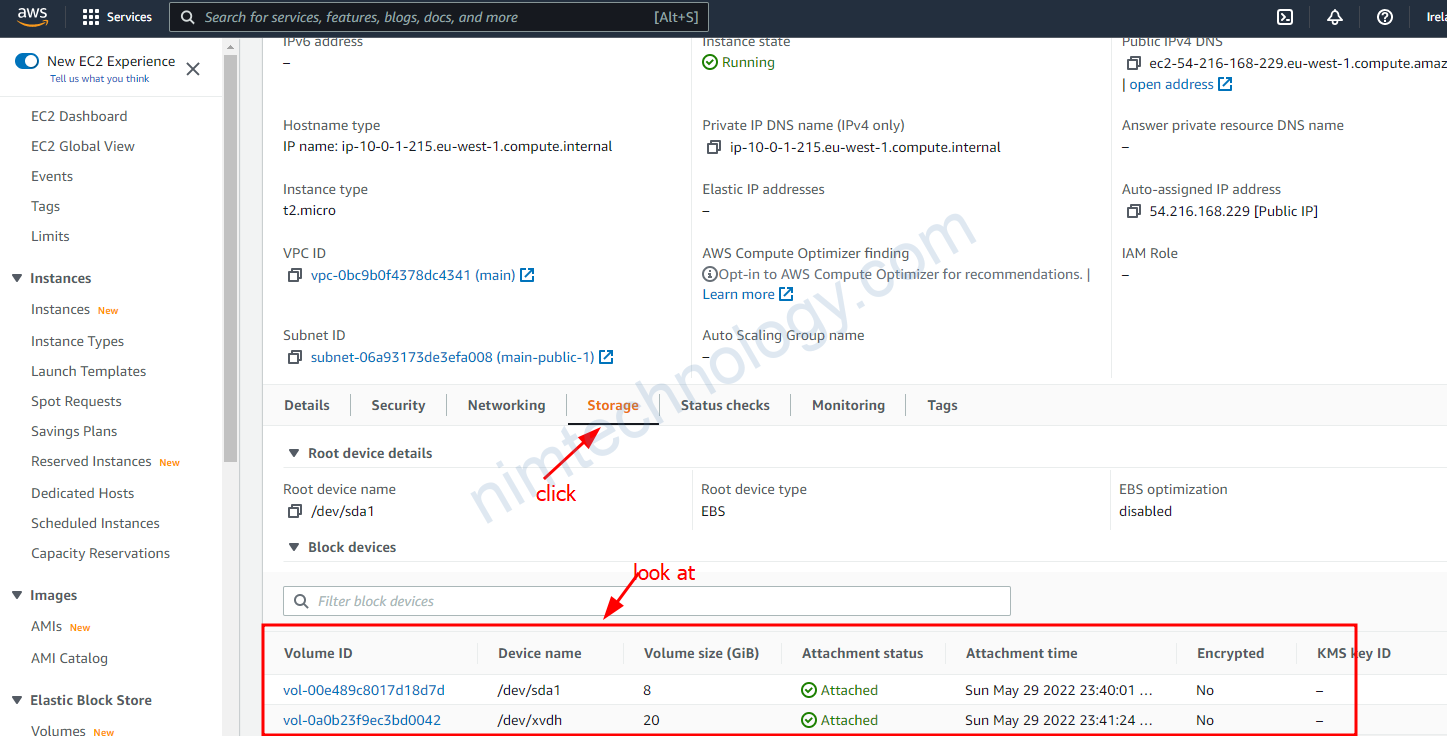Click external link icon beside open address
Screen dimensions: 1447x736
click(1225, 84)
